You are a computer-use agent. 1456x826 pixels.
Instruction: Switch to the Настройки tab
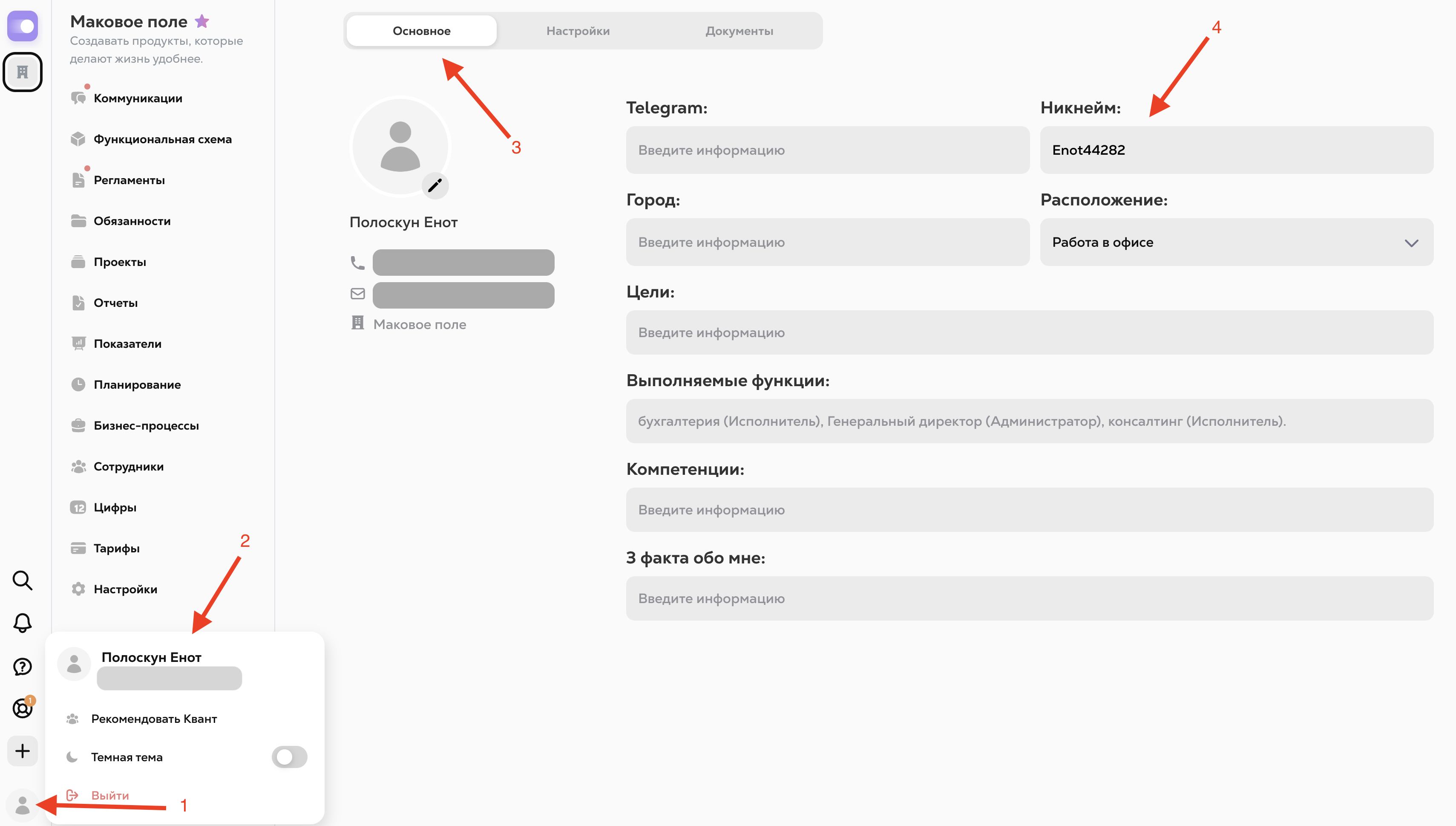tap(578, 31)
